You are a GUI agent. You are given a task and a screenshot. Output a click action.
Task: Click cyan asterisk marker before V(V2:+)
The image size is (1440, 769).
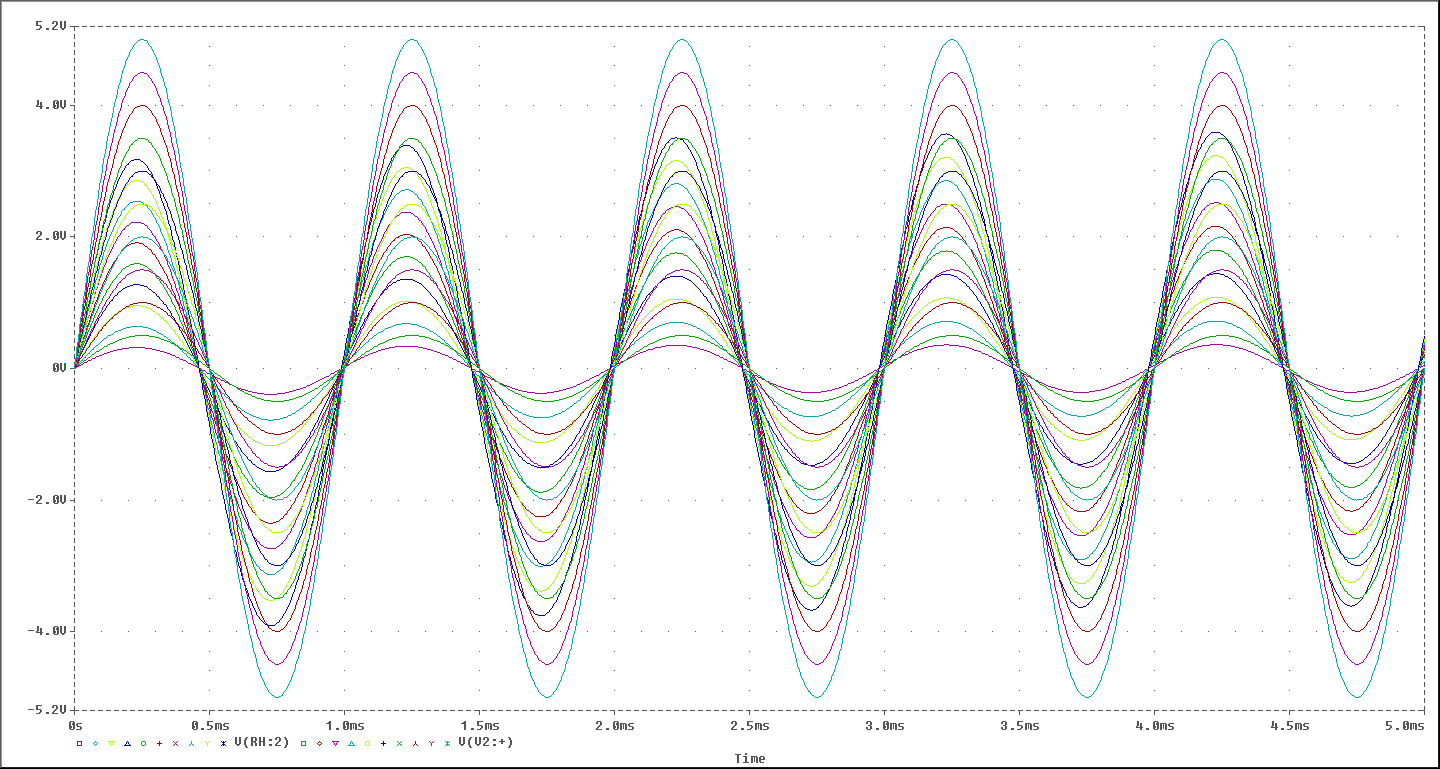pyautogui.click(x=447, y=743)
